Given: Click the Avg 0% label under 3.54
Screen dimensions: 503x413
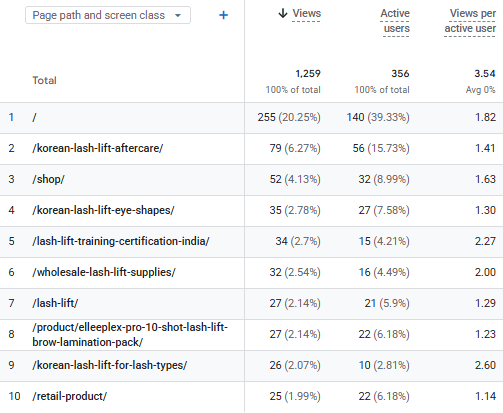Looking at the screenshot, I should (480, 90).
